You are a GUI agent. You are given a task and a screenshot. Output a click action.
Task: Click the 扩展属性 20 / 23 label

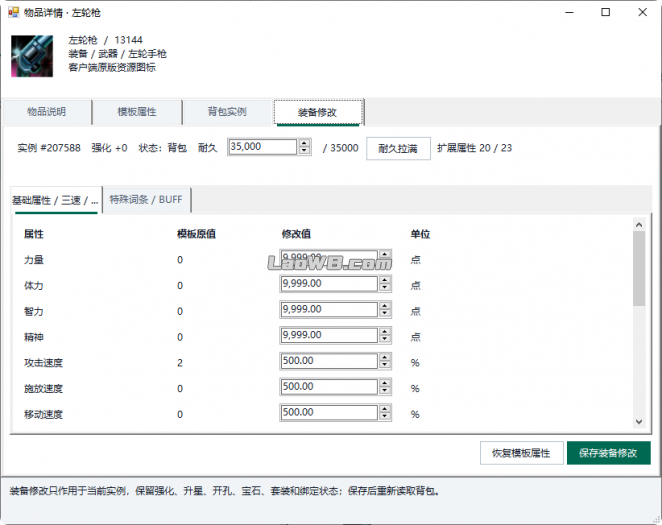(475, 148)
